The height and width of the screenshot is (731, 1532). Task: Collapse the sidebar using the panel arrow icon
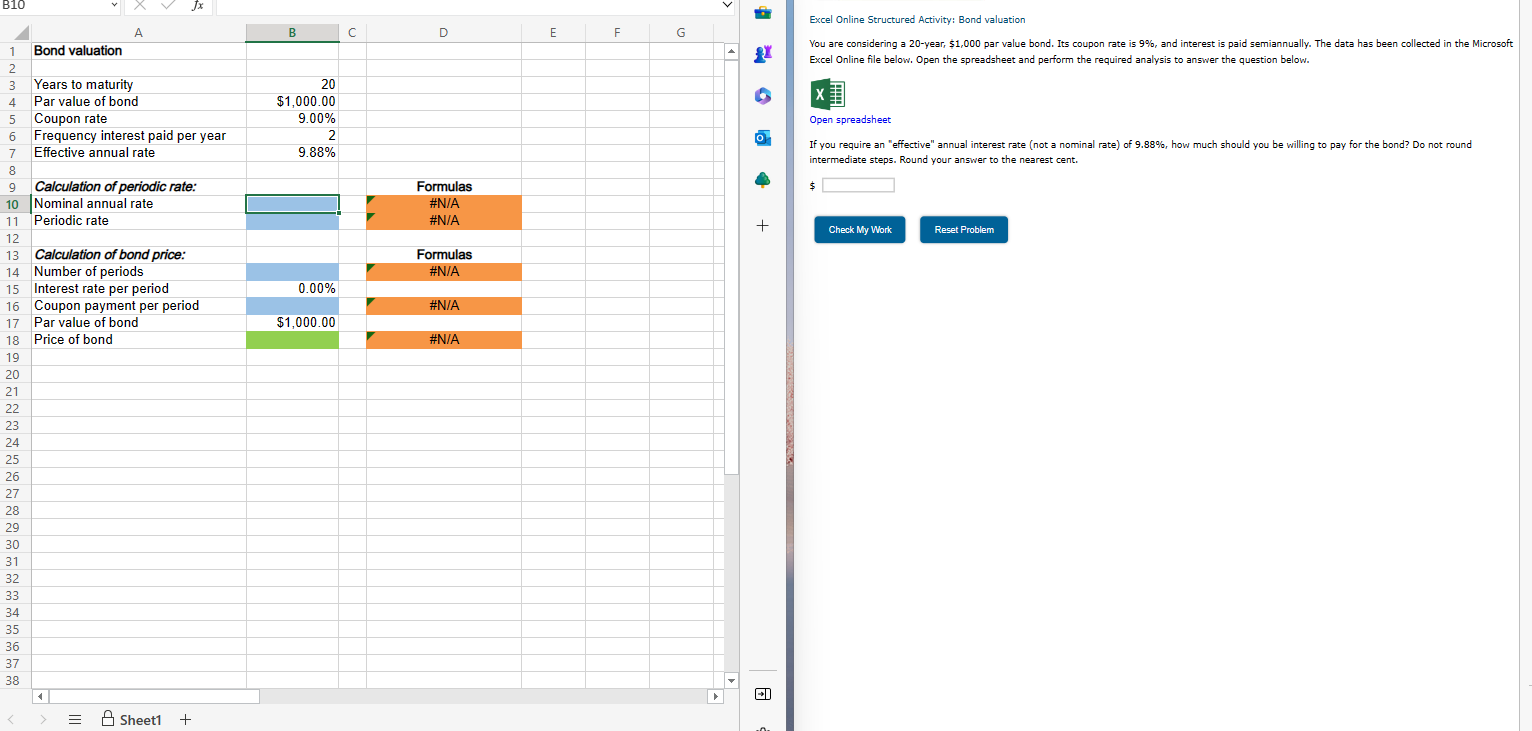click(762, 693)
